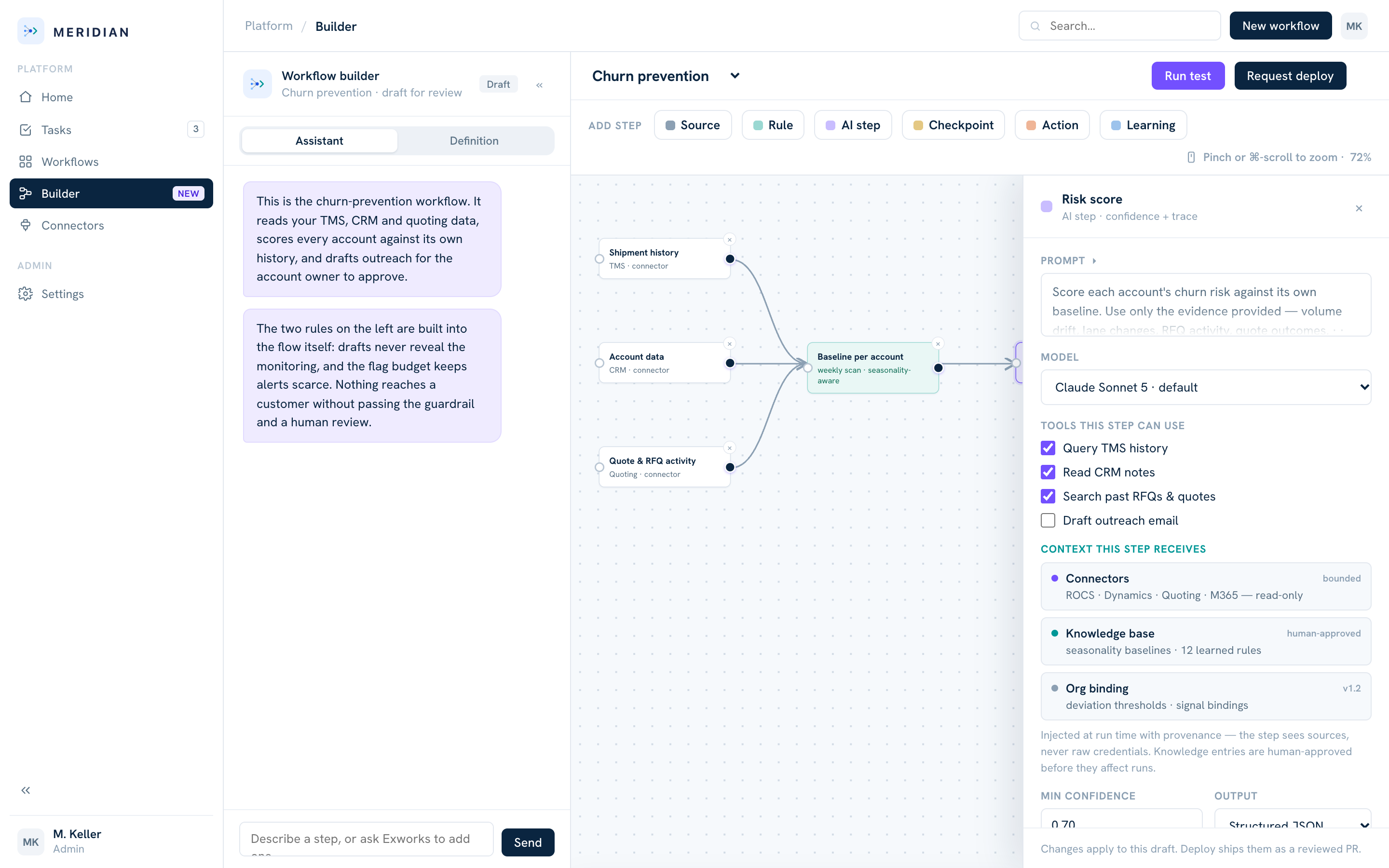
Task: Open Home from the sidebar
Action: (x=111, y=97)
